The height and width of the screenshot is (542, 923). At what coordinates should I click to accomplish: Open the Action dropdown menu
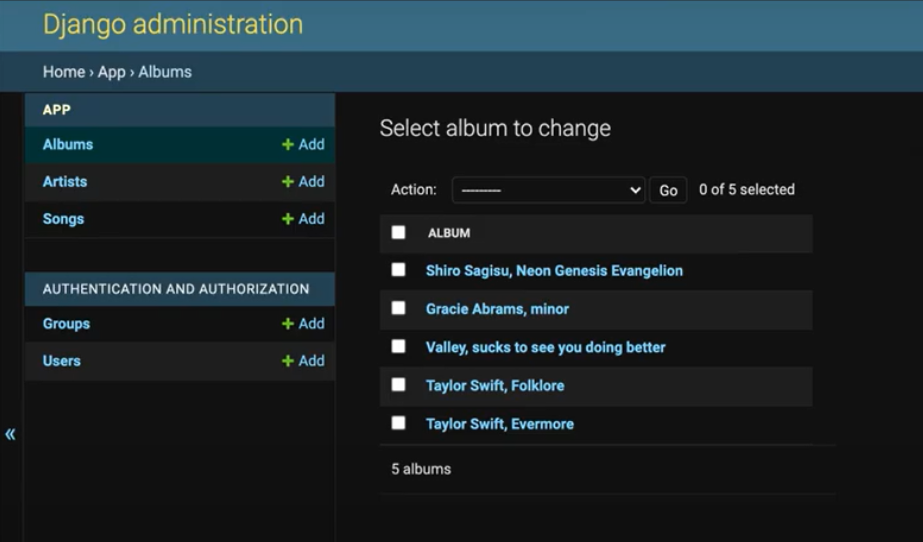pyautogui.click(x=548, y=190)
